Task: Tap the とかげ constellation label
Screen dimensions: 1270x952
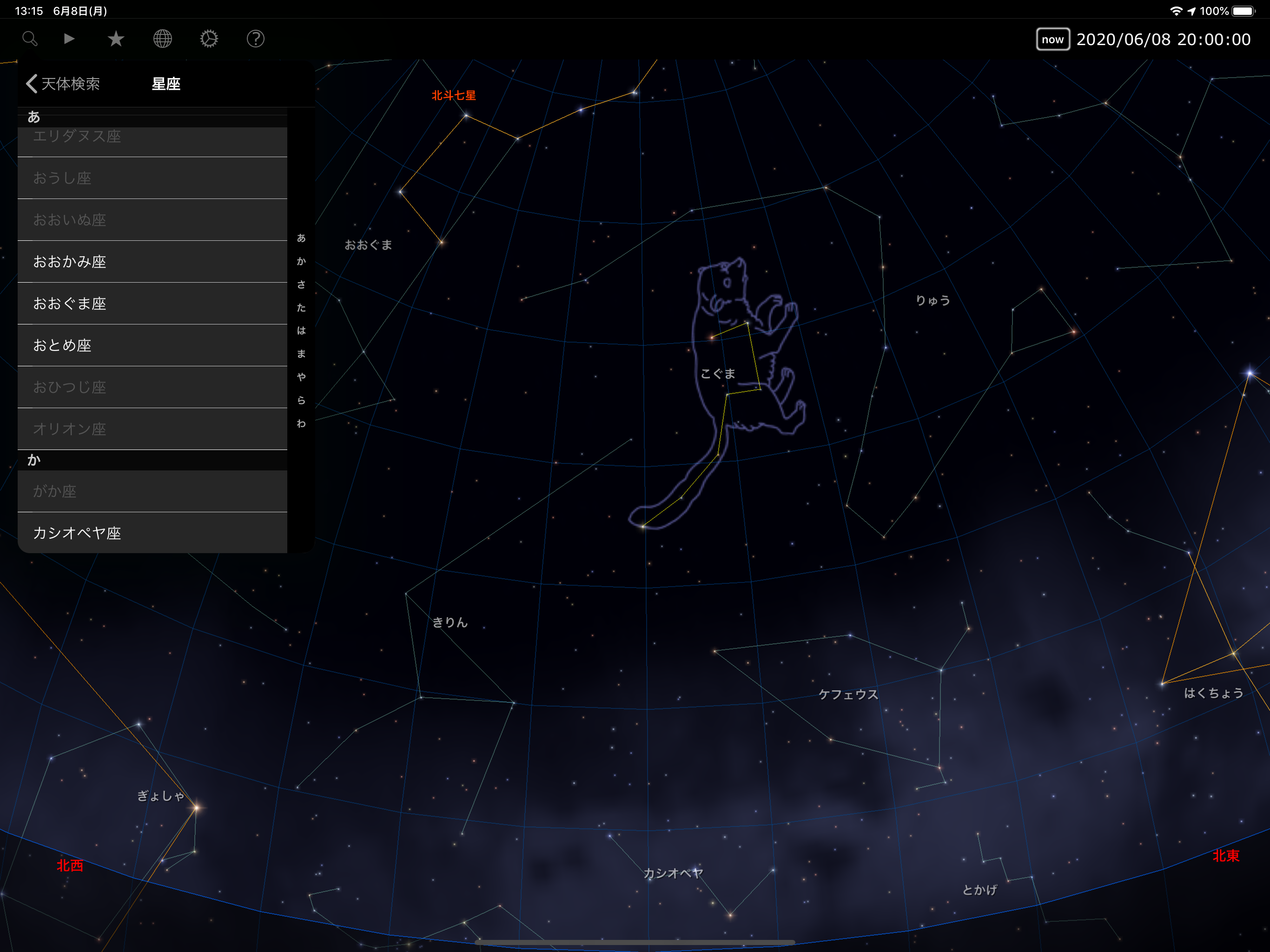Action: [979, 890]
